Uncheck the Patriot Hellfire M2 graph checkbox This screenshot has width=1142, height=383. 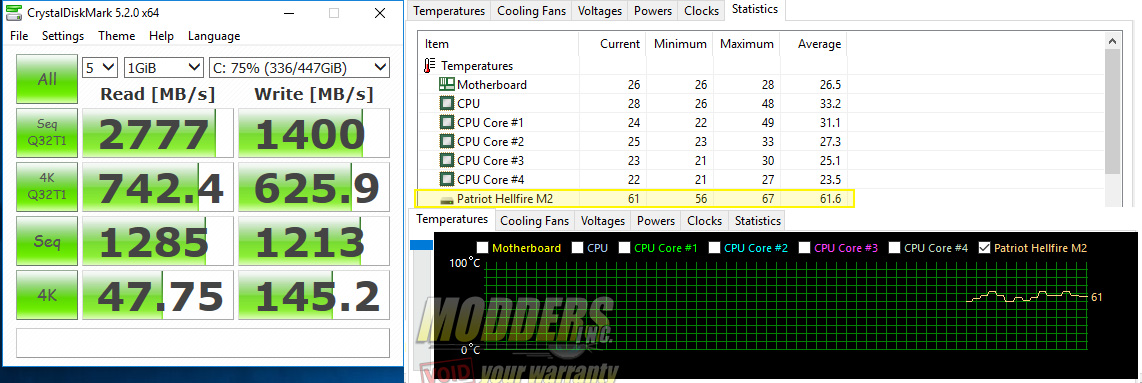tap(985, 248)
